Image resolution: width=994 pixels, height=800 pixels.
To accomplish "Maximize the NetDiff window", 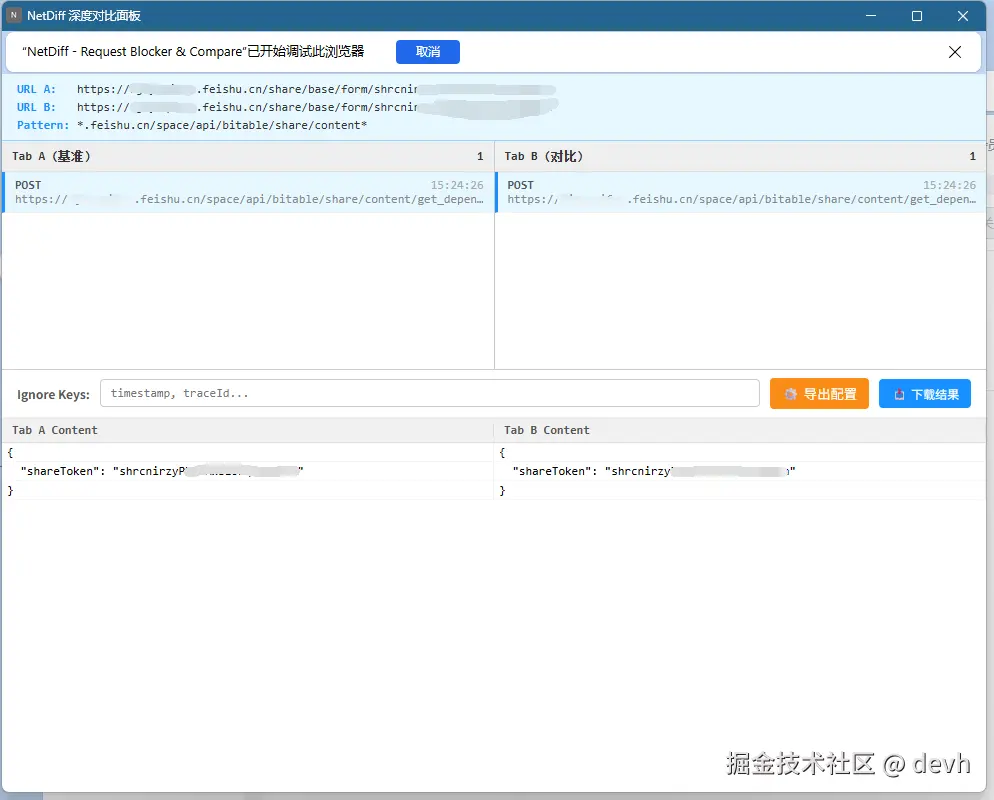I will 917,16.
